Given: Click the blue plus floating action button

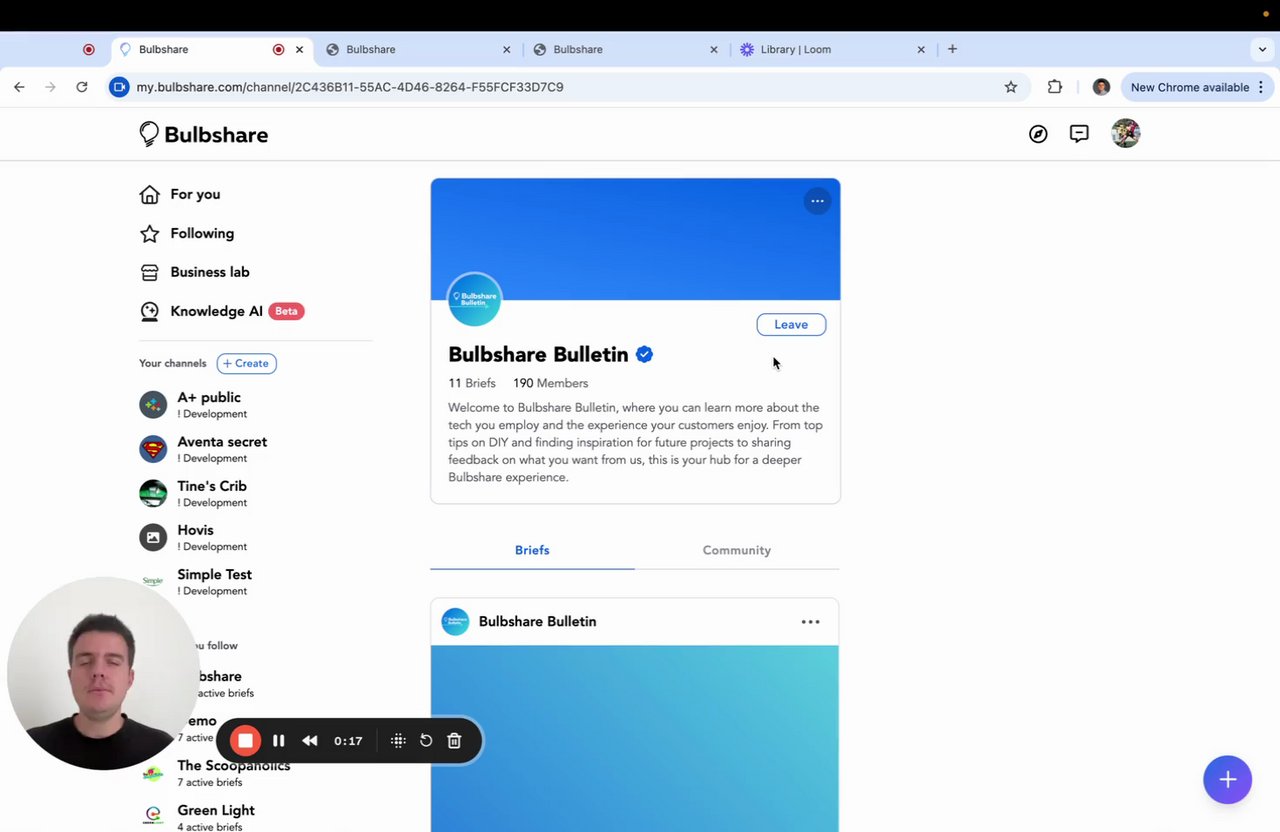Looking at the screenshot, I should pyautogui.click(x=1228, y=780).
